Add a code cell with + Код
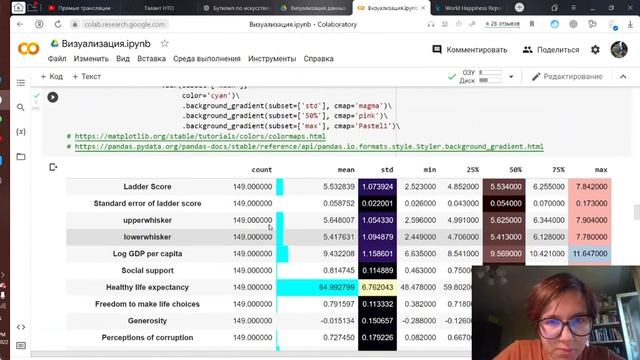640x360 pixels. tap(51, 76)
